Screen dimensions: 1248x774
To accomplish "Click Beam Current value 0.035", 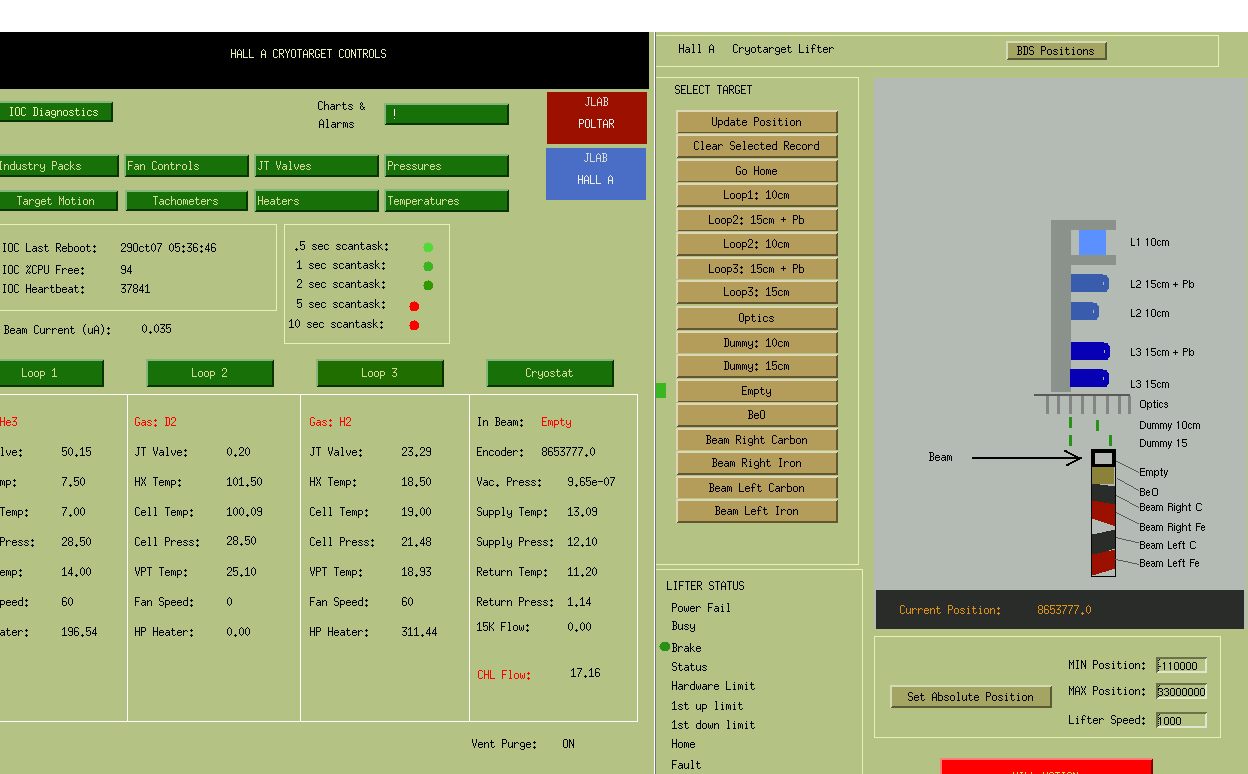I will pyautogui.click(x=156, y=329).
